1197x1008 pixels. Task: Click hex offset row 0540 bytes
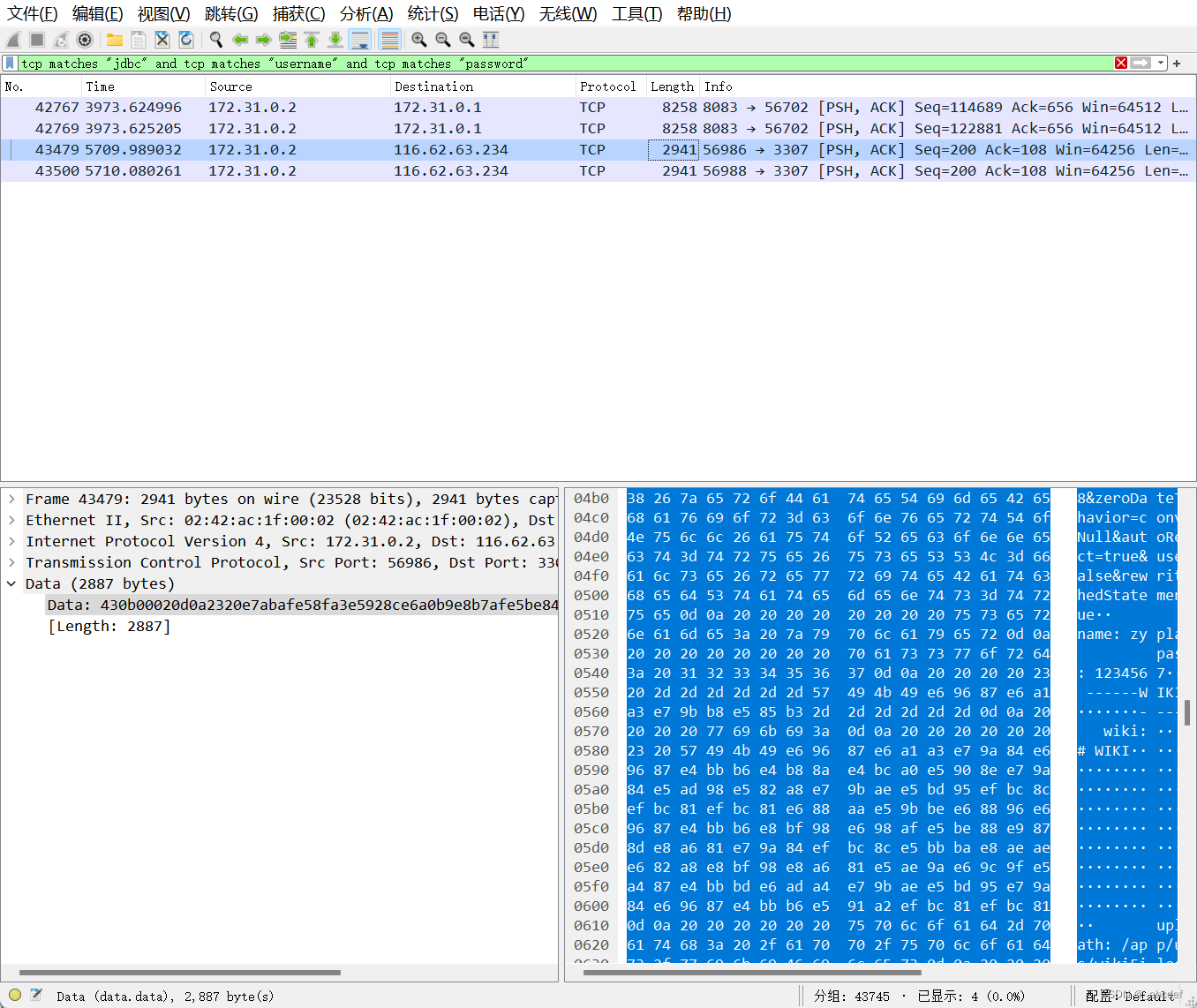pyautogui.click(x=838, y=673)
